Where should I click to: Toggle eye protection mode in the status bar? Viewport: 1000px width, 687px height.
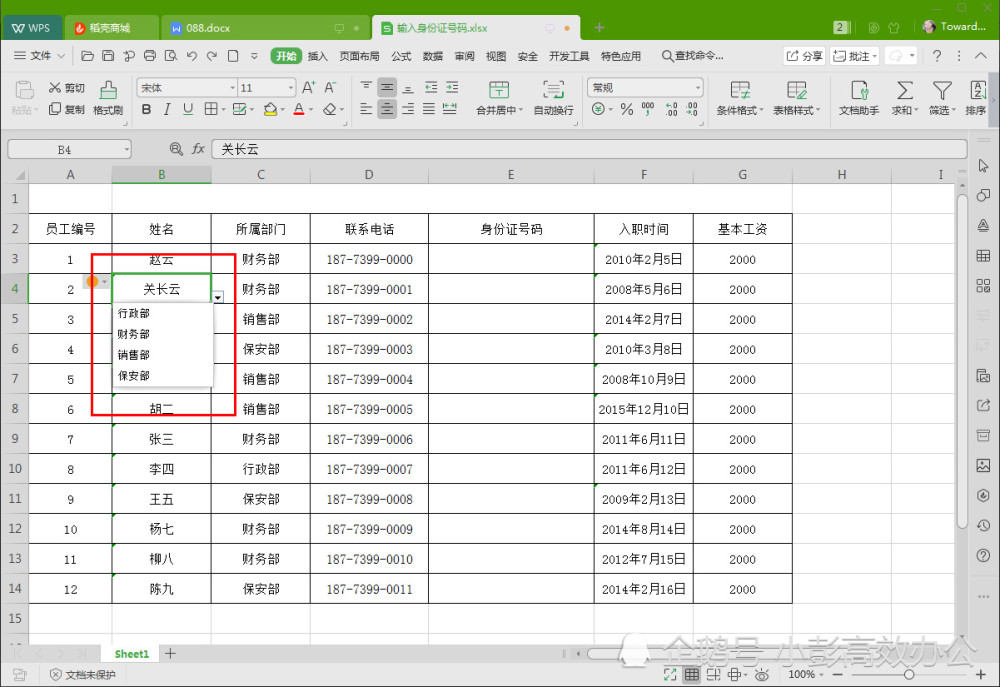[x=761, y=675]
